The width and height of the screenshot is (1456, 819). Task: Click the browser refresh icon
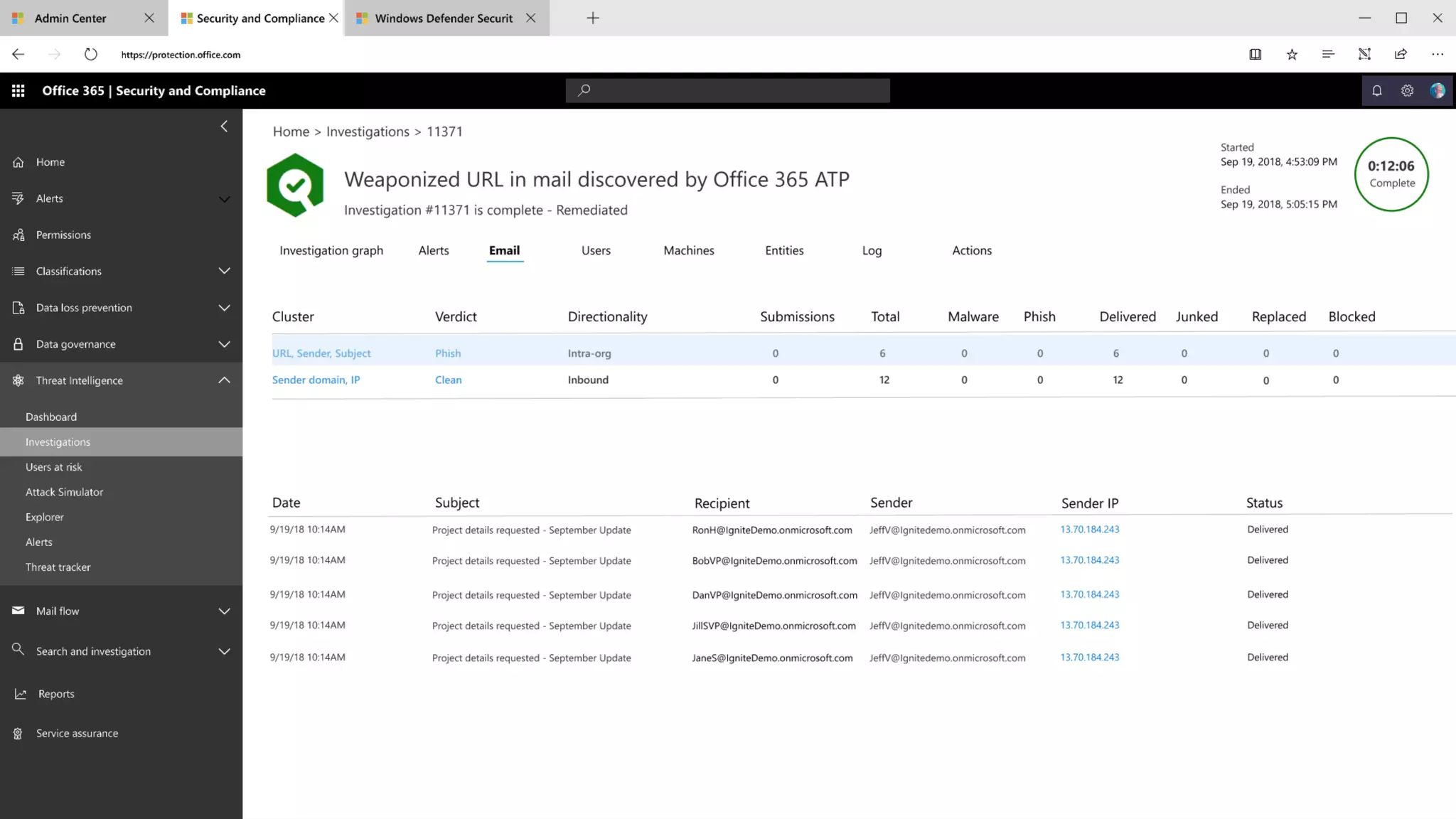click(x=90, y=54)
